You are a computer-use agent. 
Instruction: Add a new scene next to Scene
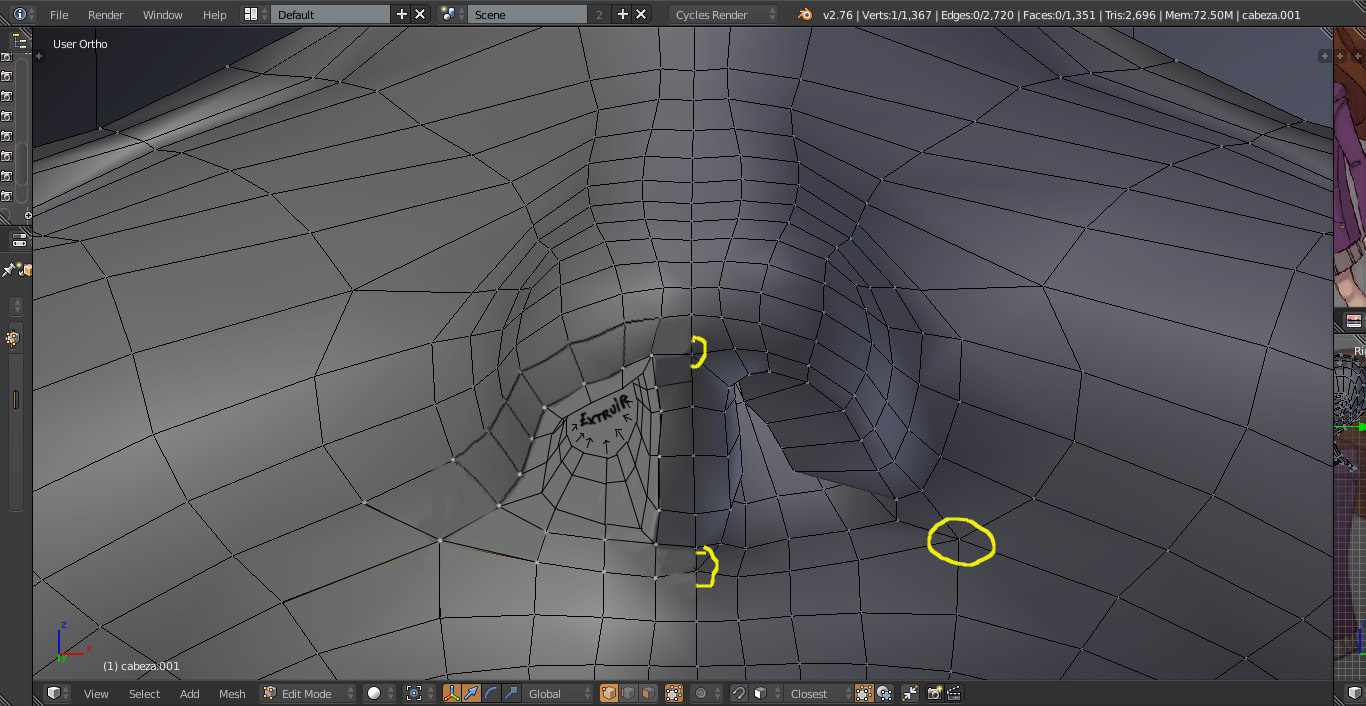tap(623, 14)
